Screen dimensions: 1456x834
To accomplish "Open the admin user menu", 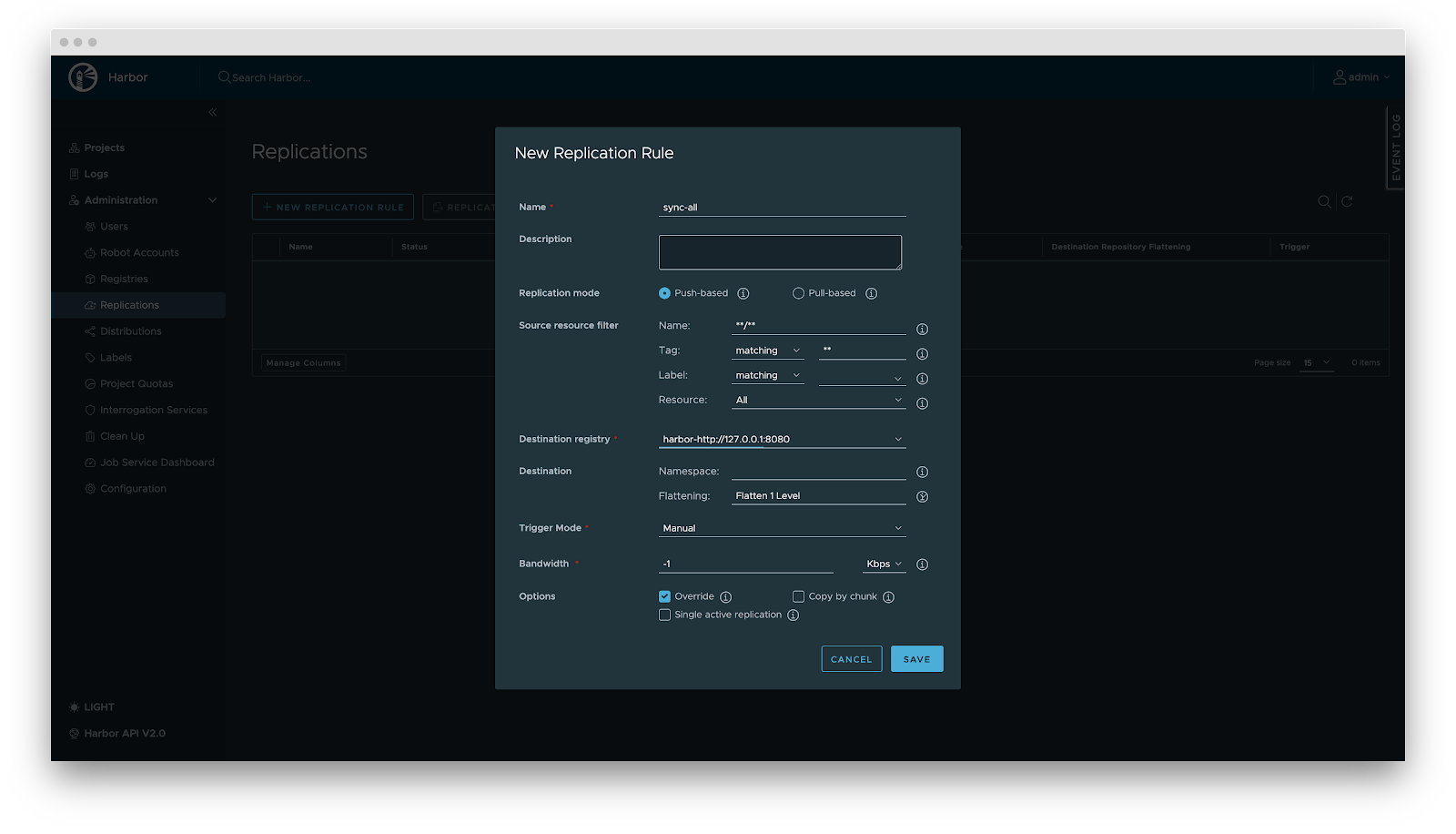I will coord(1361,77).
